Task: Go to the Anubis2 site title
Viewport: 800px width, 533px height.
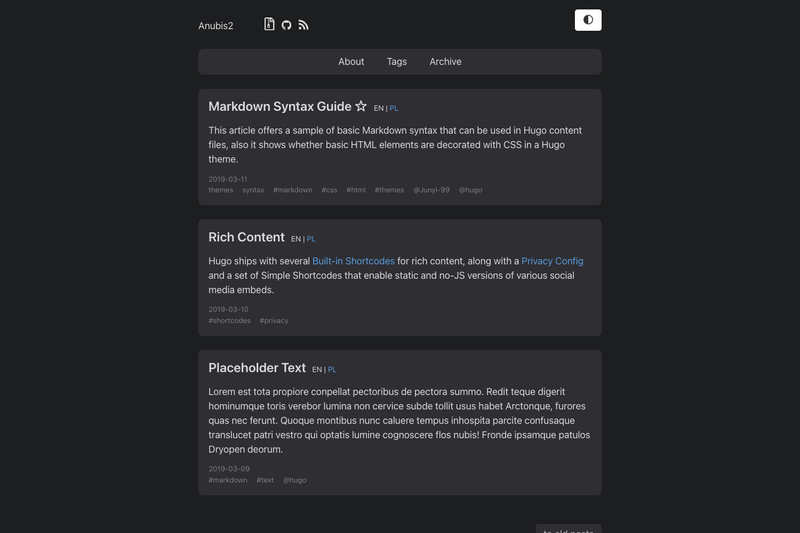Action: click(216, 26)
